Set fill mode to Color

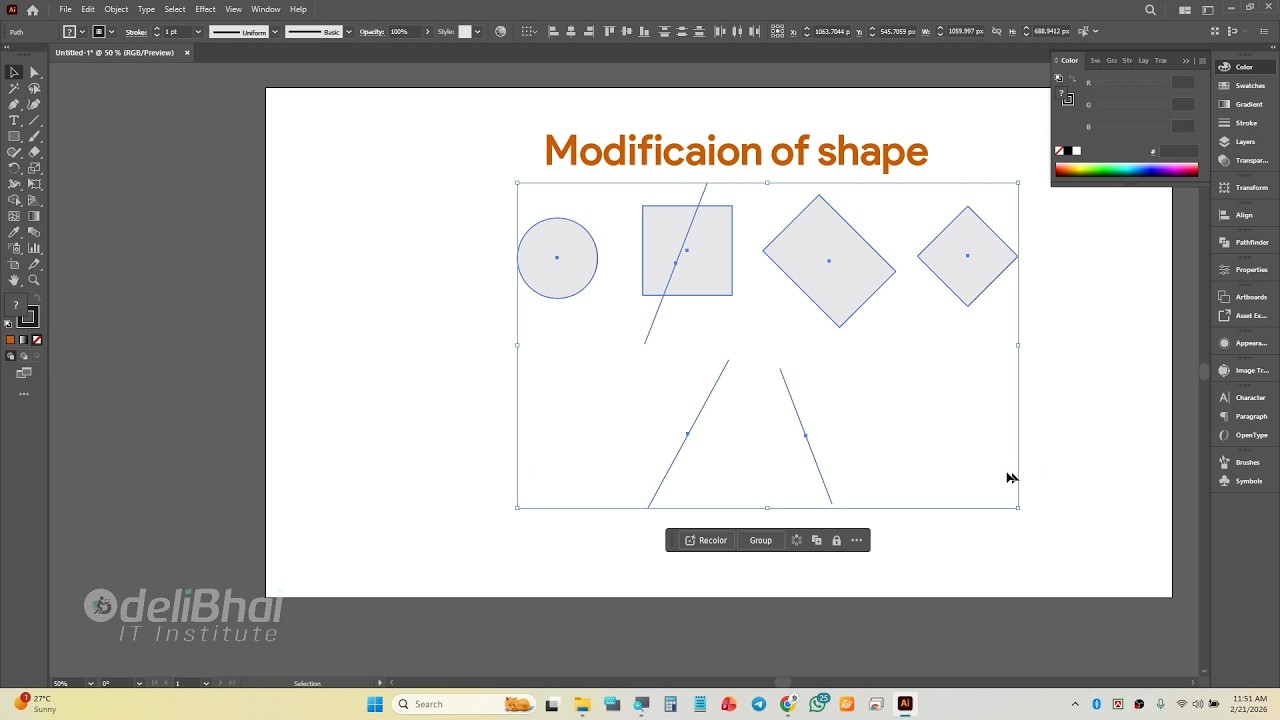click(11, 340)
